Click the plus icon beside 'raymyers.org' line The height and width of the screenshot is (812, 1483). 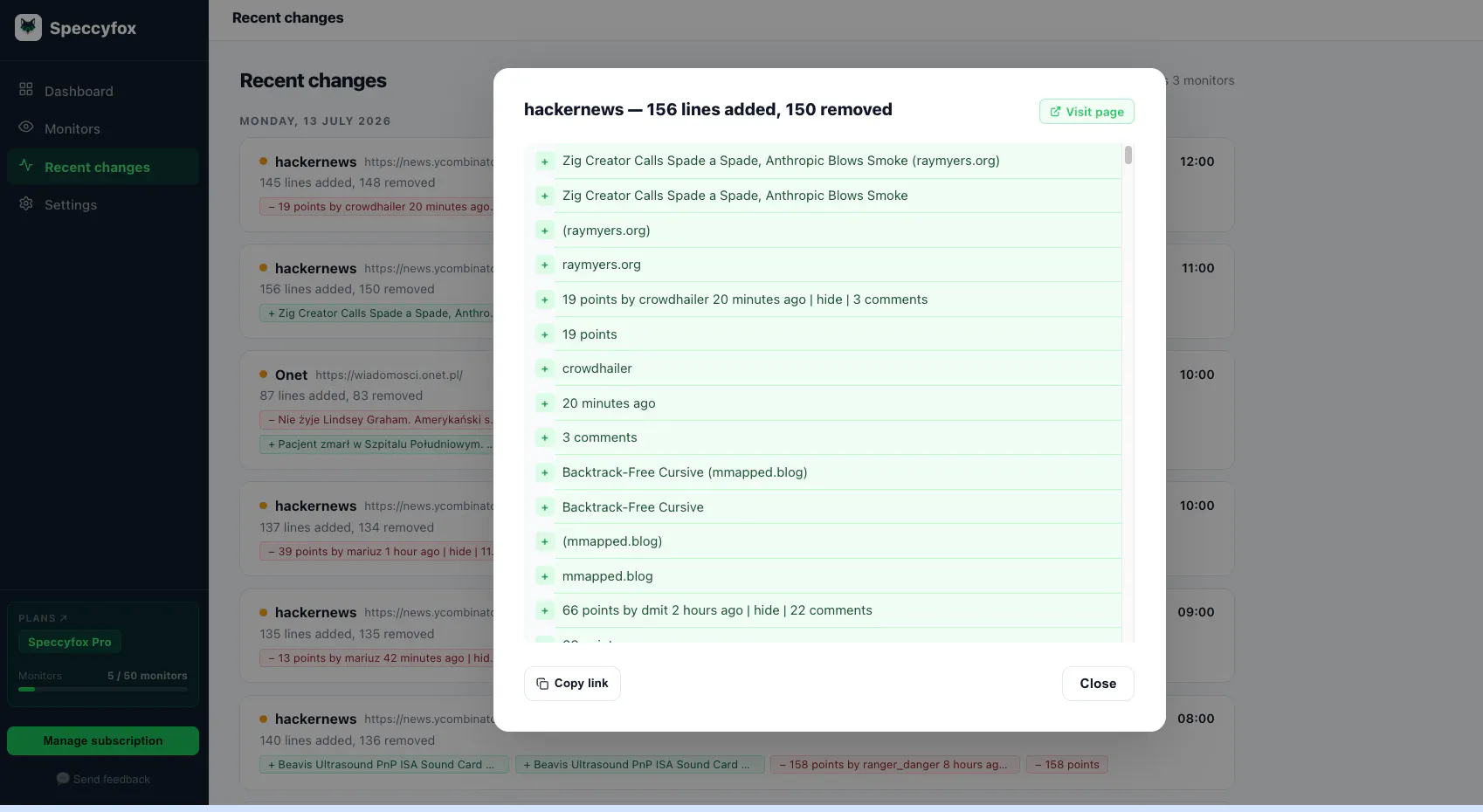[x=545, y=265]
